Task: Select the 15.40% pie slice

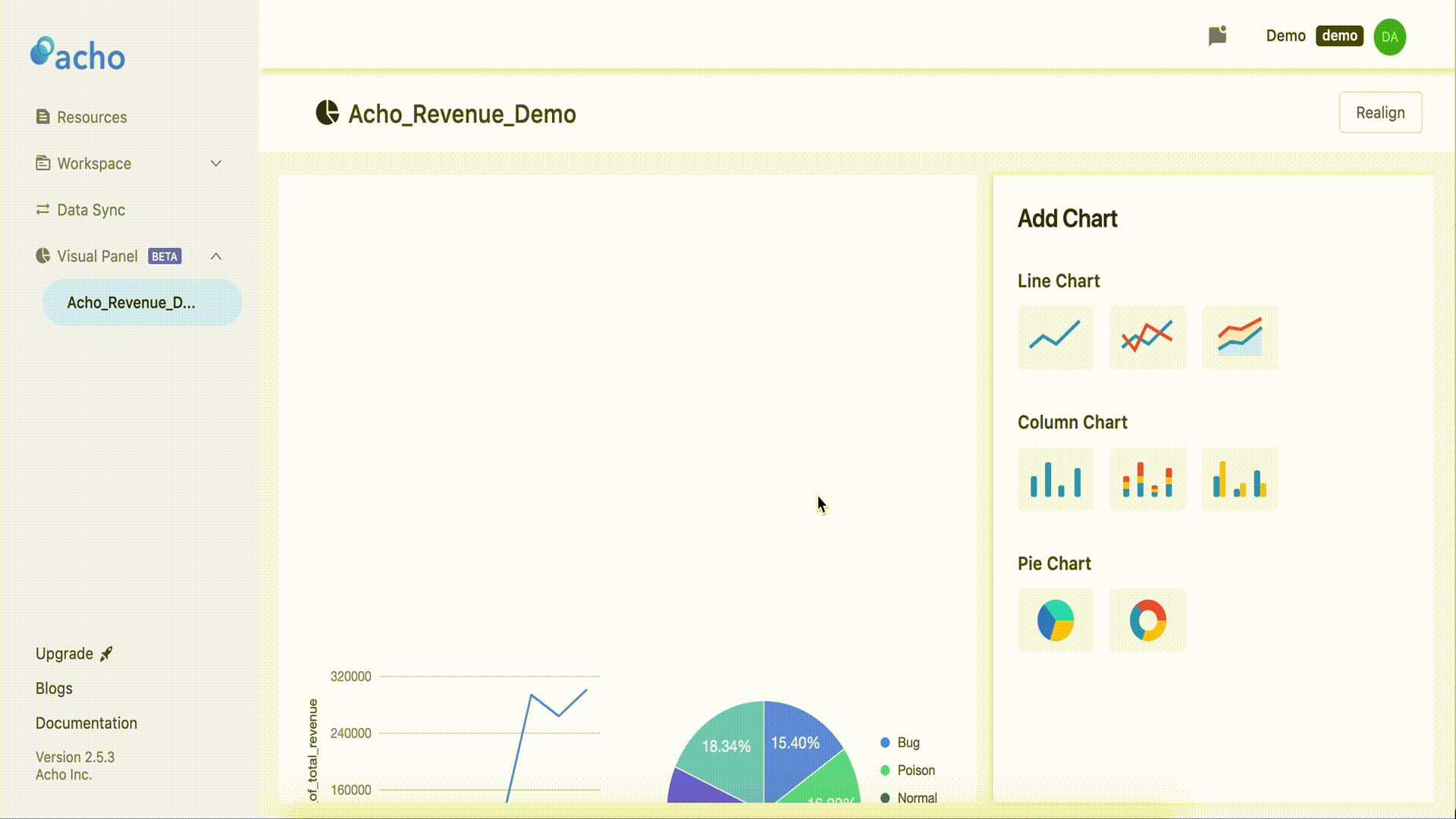Action: click(795, 743)
